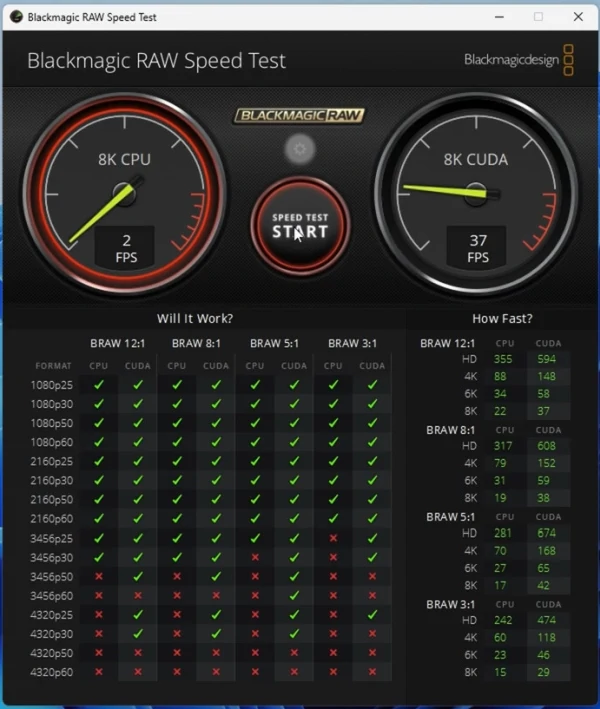This screenshot has height=709, width=600.
Task: Minimize the Blackmagic RAW Speed Test window
Action: coord(499,17)
